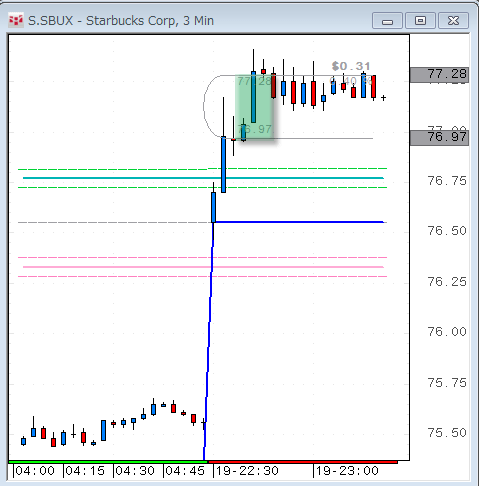Maximize the Starbucks Corp chart window
479x486 pixels.
point(420,21)
